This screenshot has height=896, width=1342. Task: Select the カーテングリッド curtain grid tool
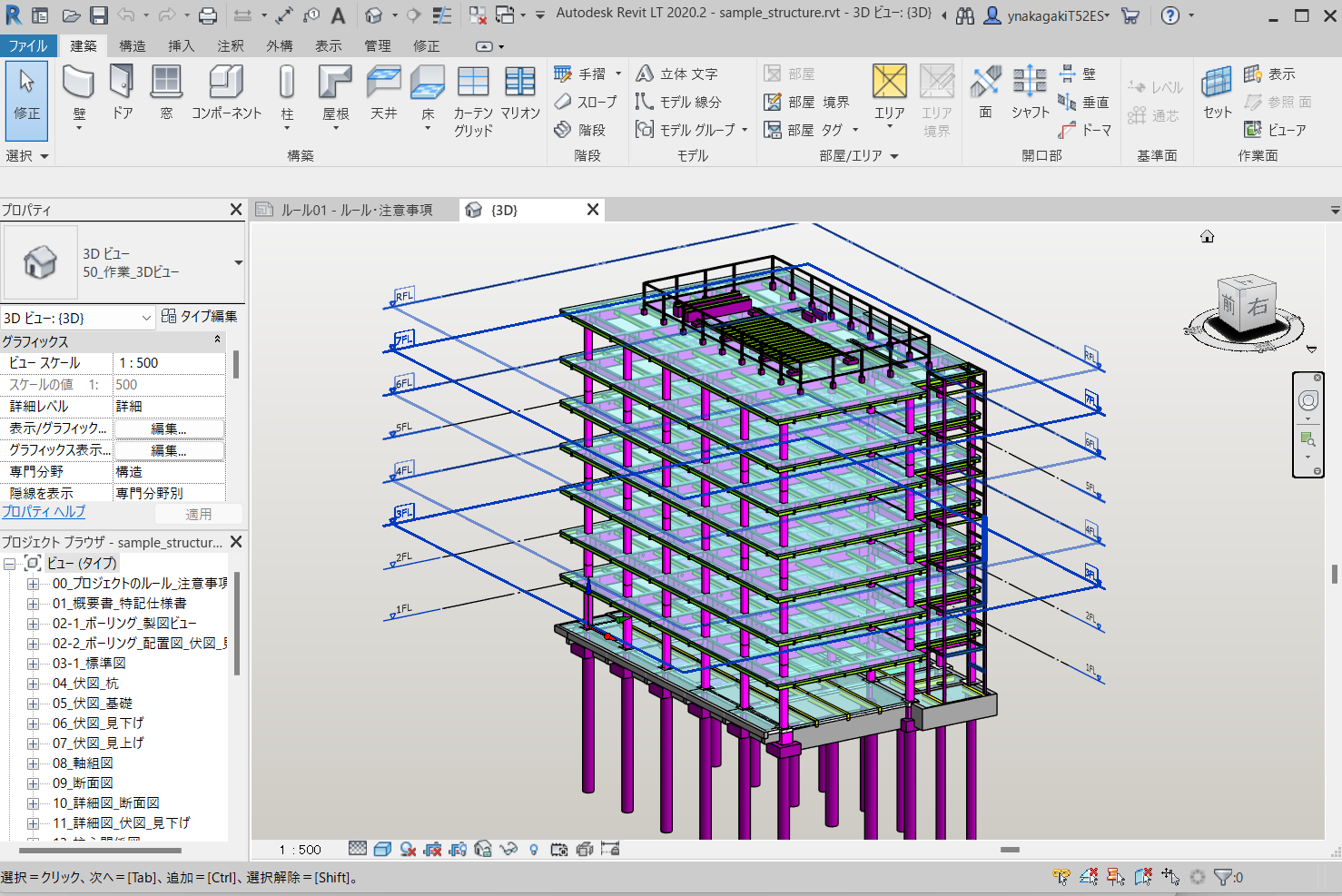point(473,102)
